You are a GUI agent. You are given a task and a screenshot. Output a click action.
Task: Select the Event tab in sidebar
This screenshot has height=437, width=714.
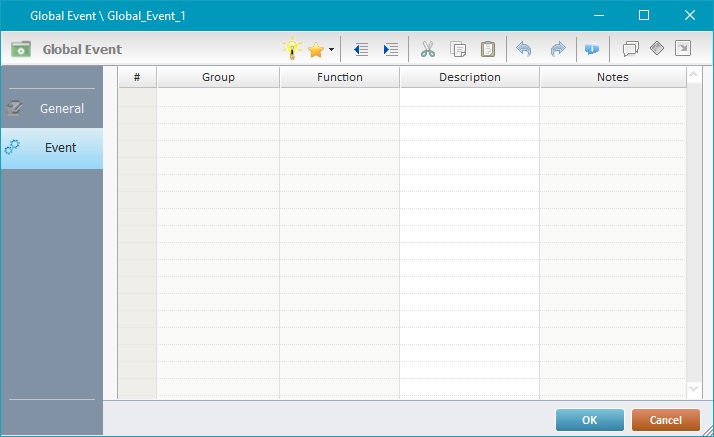[x=52, y=148]
